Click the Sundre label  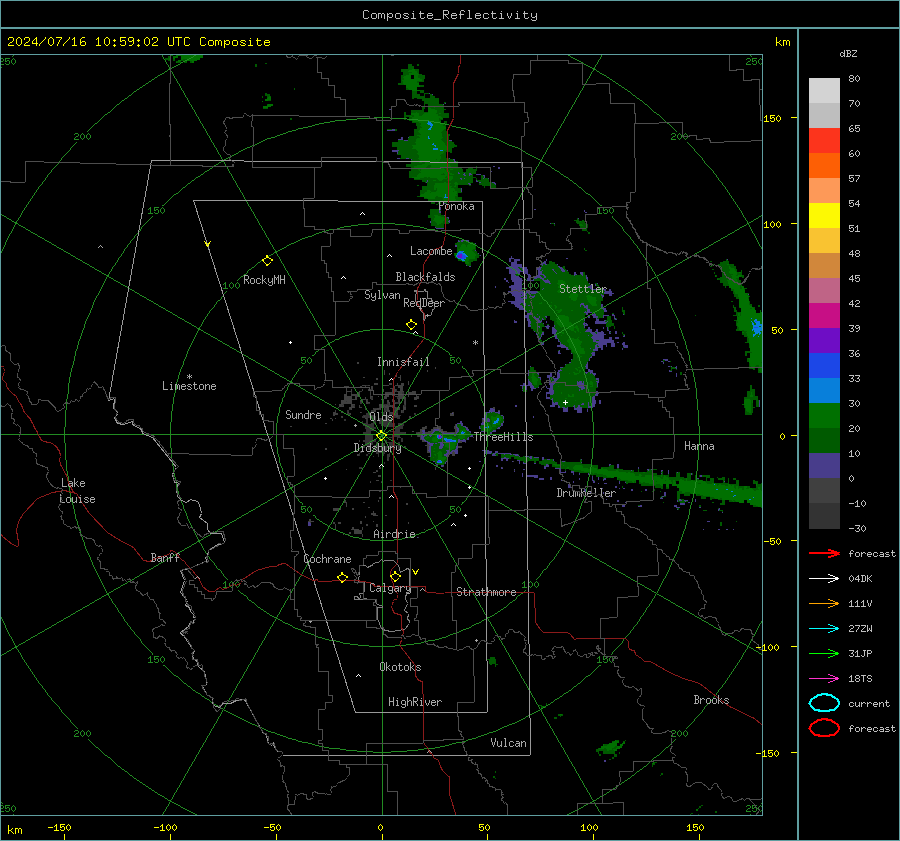(x=303, y=414)
